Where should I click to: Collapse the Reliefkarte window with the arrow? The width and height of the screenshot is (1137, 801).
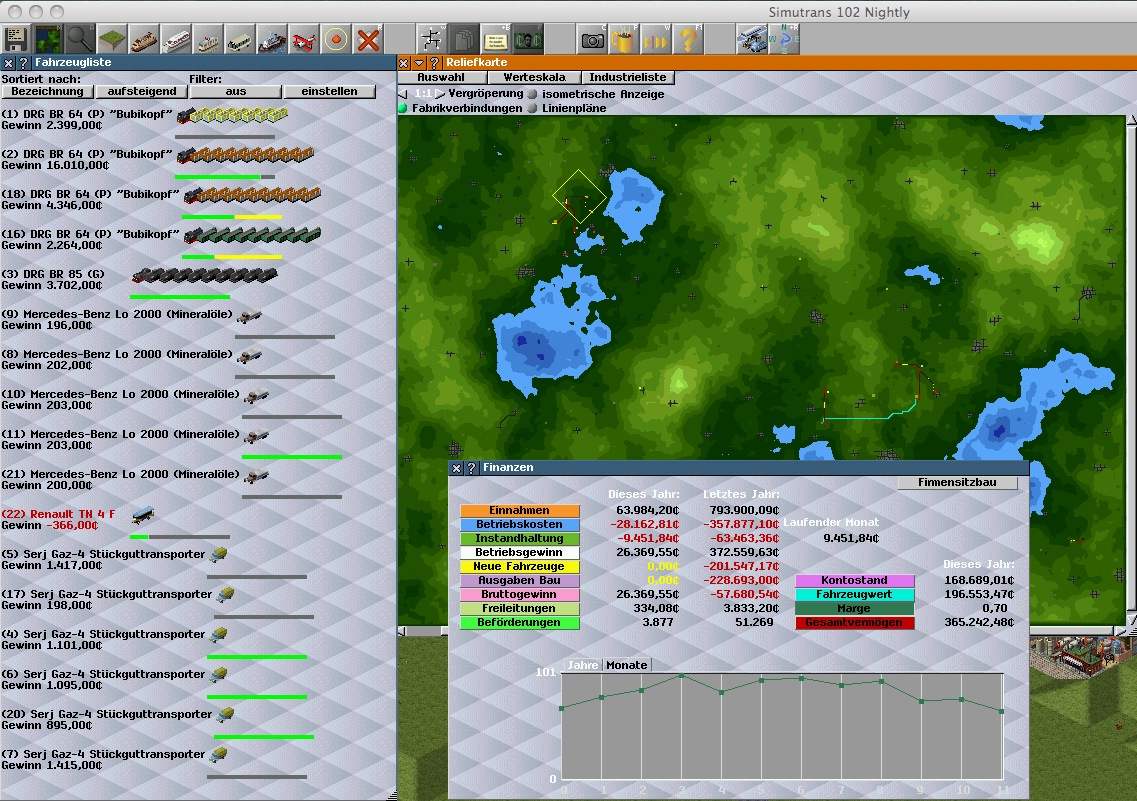coord(420,62)
